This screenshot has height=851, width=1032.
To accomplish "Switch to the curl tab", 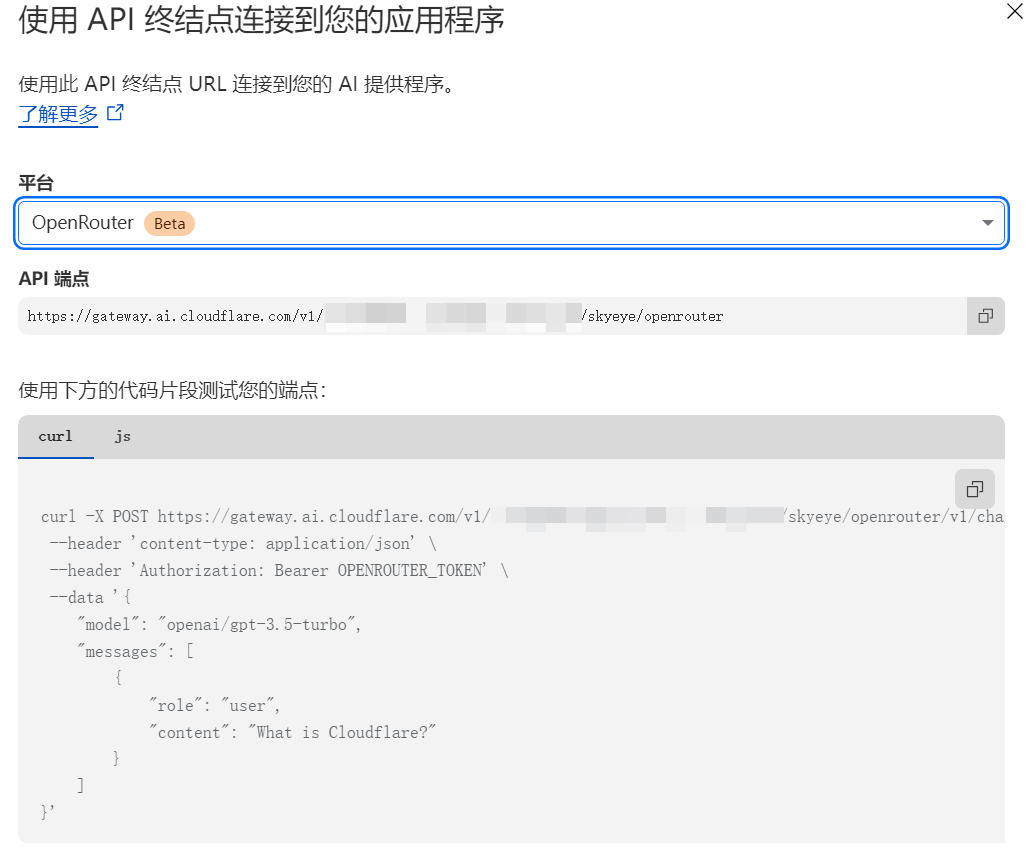I will pos(55,436).
